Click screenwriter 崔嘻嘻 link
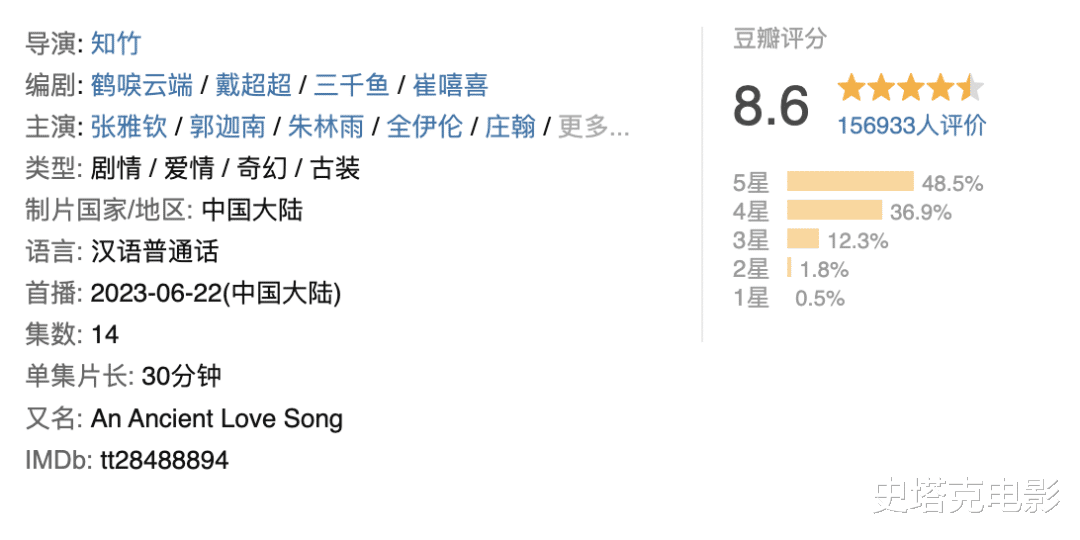The height and width of the screenshot is (540, 1080). tap(449, 85)
